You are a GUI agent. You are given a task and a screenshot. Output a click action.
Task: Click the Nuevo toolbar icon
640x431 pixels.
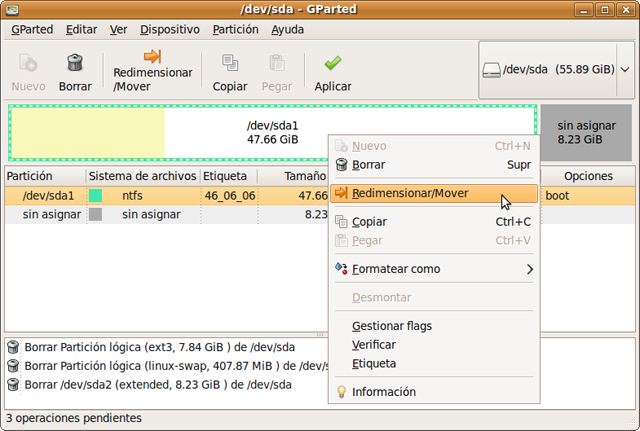coord(28,64)
